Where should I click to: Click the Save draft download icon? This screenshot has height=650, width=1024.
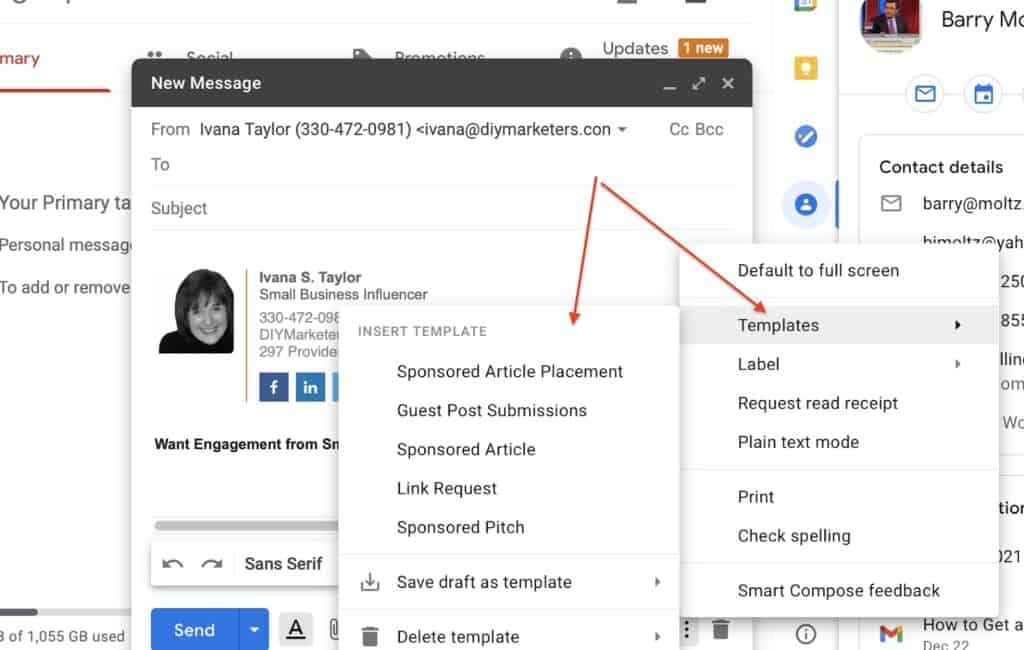(370, 582)
